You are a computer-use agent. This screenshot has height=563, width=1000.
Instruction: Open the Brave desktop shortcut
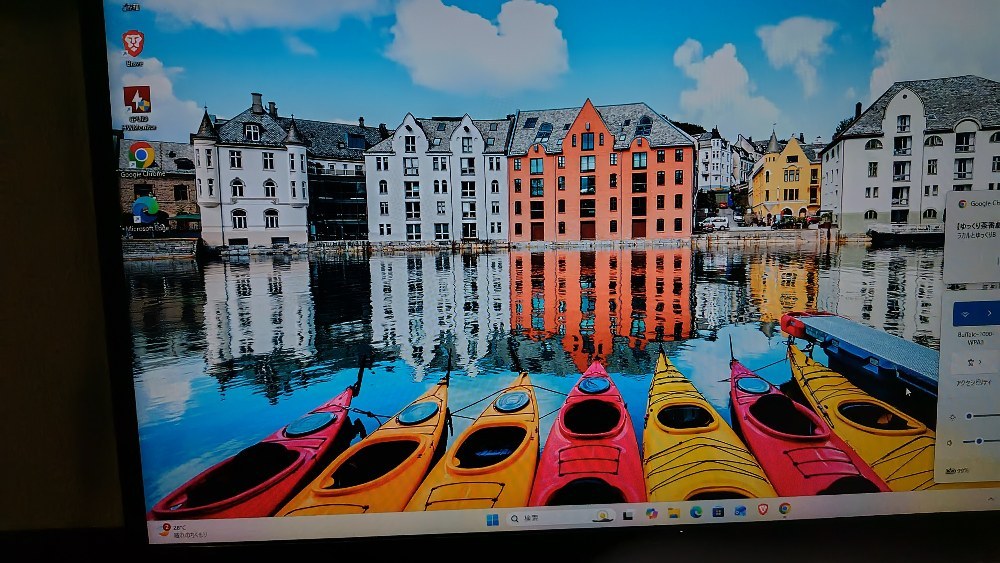(x=133, y=47)
